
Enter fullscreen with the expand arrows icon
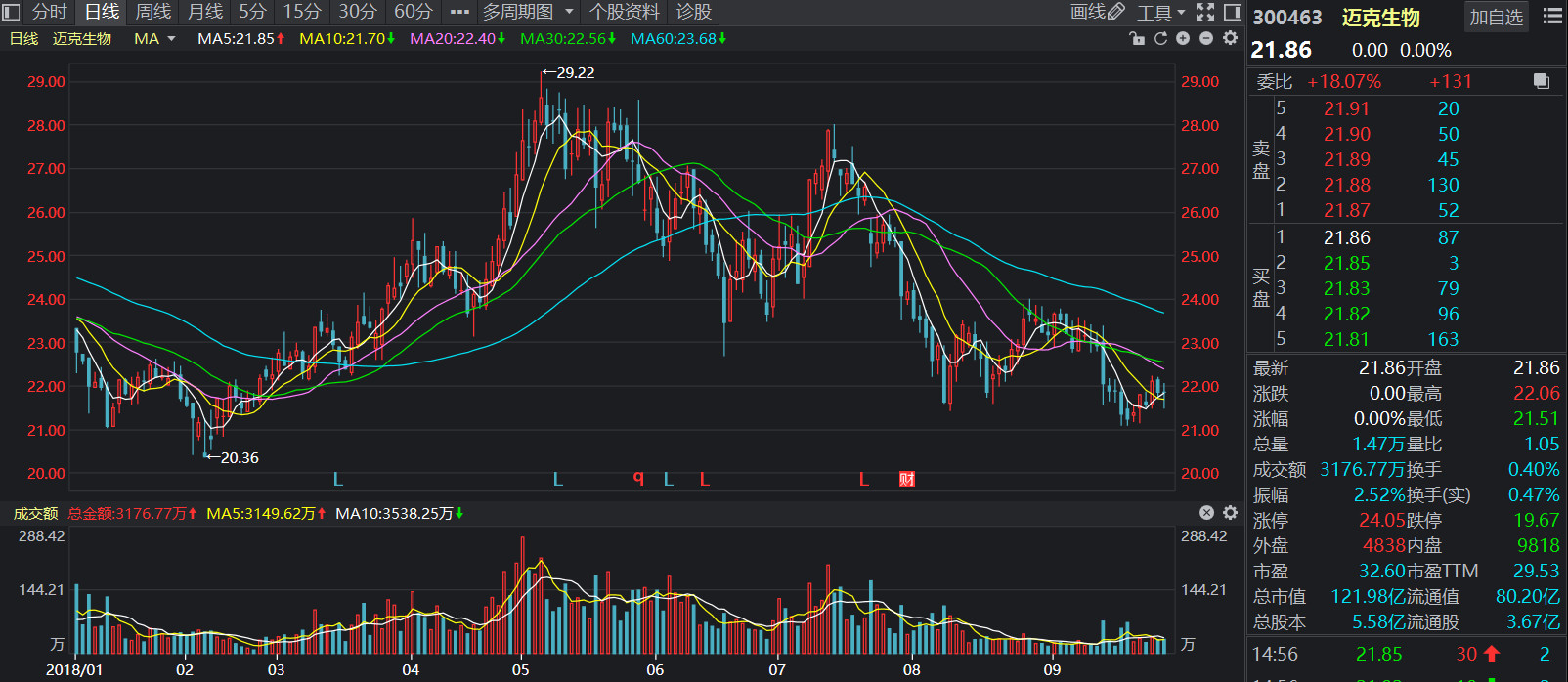1205,12
